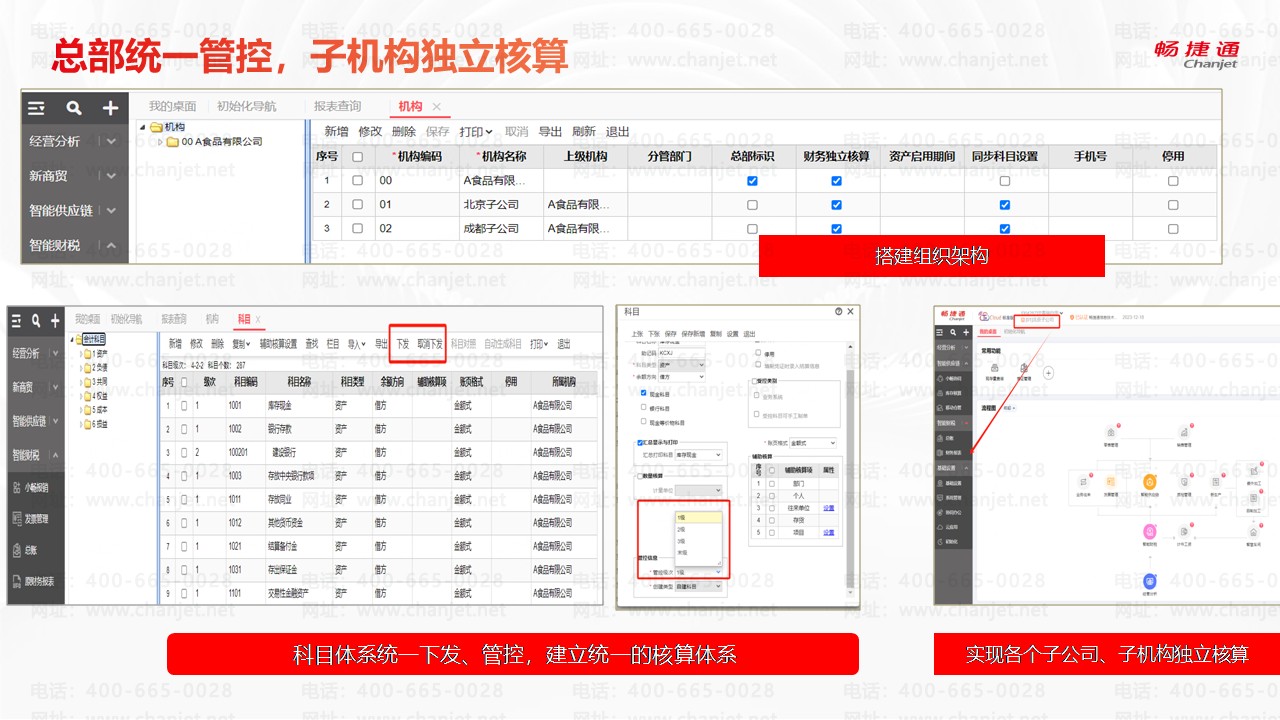Viewport: 1280px width, 720px height.
Task: Open the 导入 dropdown in the 科目 list toolbar
Action: (356, 344)
